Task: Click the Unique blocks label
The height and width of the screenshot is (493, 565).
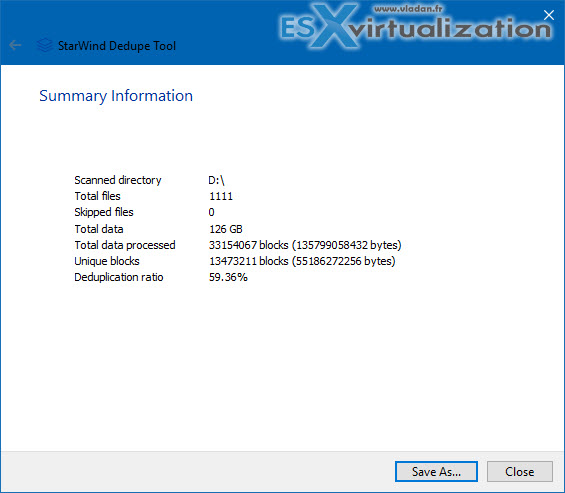Action: coord(107,261)
